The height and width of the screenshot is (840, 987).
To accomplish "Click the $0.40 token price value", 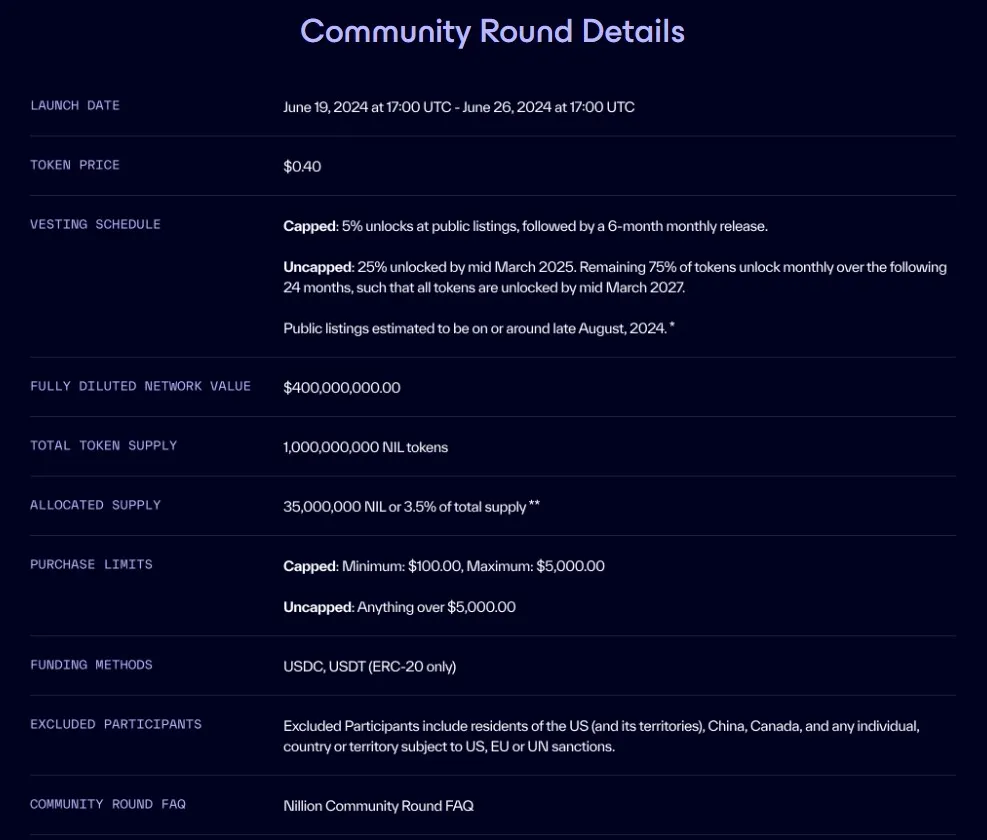I will [302, 166].
